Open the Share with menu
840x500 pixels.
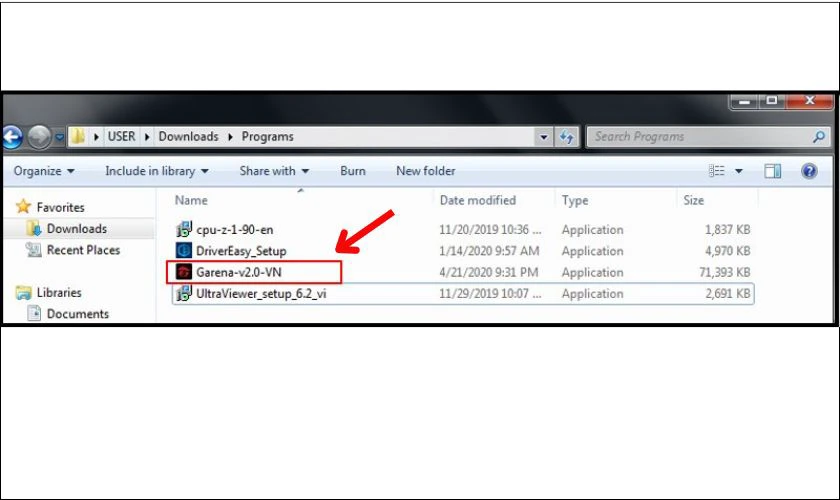pos(274,171)
